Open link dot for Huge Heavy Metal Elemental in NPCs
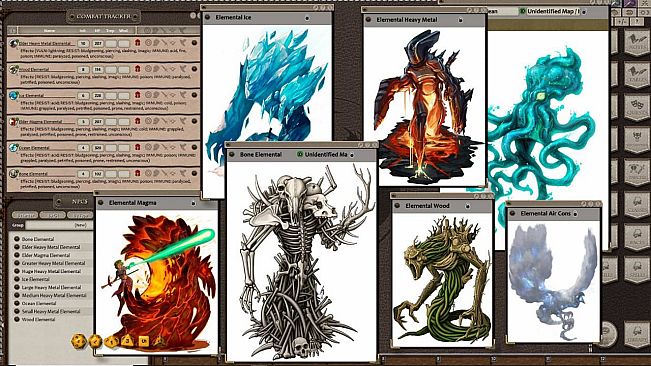This screenshot has width=651, height=366. (17, 271)
